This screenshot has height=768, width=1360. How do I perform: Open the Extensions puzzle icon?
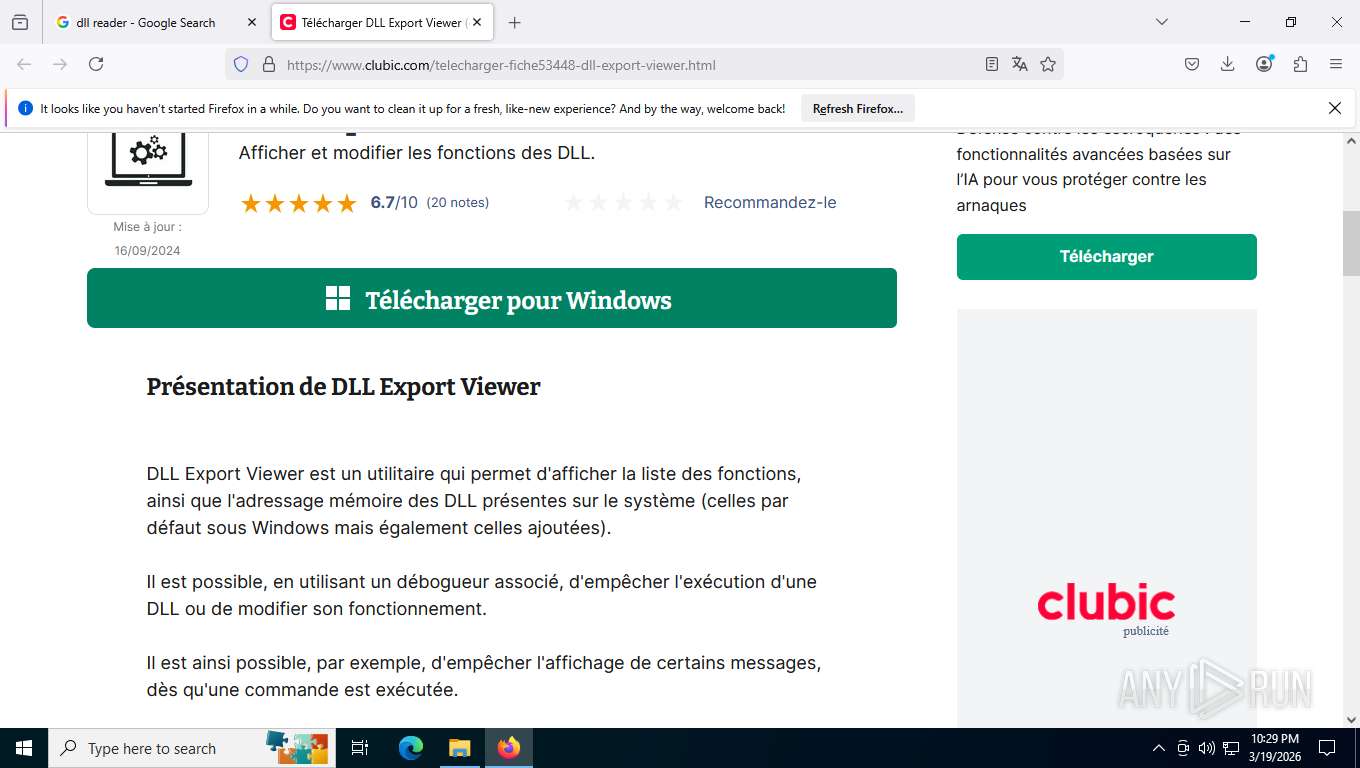coord(1300,64)
